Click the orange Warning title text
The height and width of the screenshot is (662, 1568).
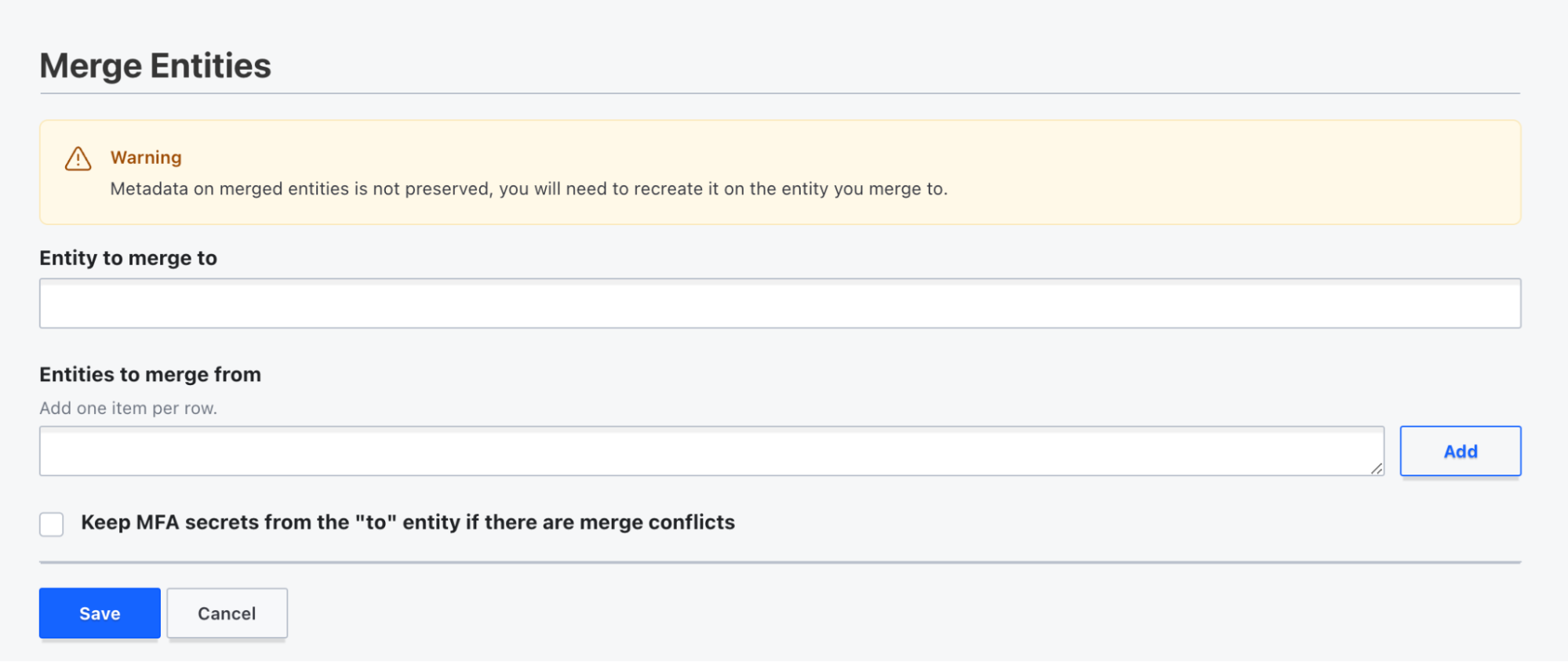[146, 158]
